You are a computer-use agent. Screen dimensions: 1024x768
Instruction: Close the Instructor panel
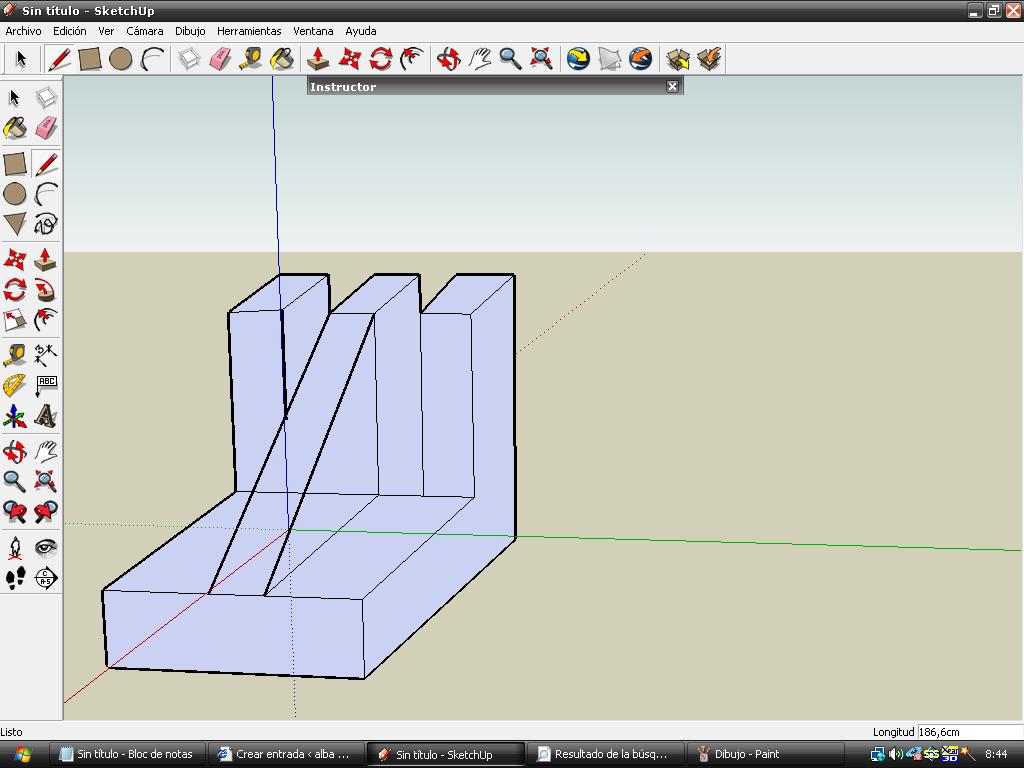pos(672,86)
